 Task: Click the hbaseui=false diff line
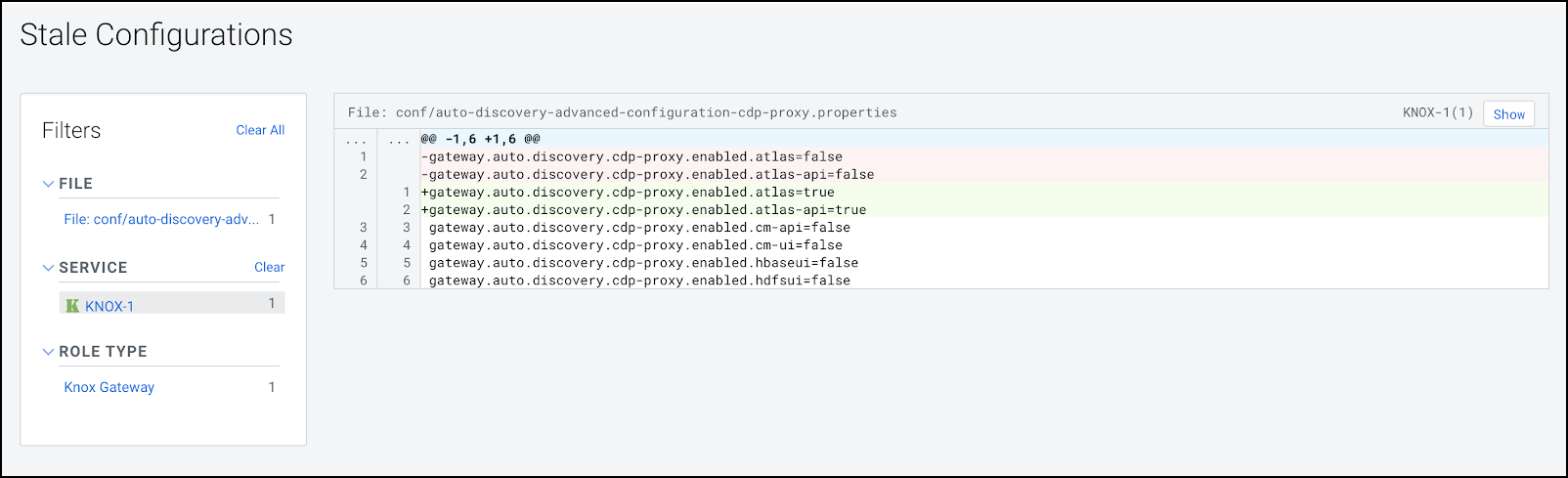[x=643, y=262]
